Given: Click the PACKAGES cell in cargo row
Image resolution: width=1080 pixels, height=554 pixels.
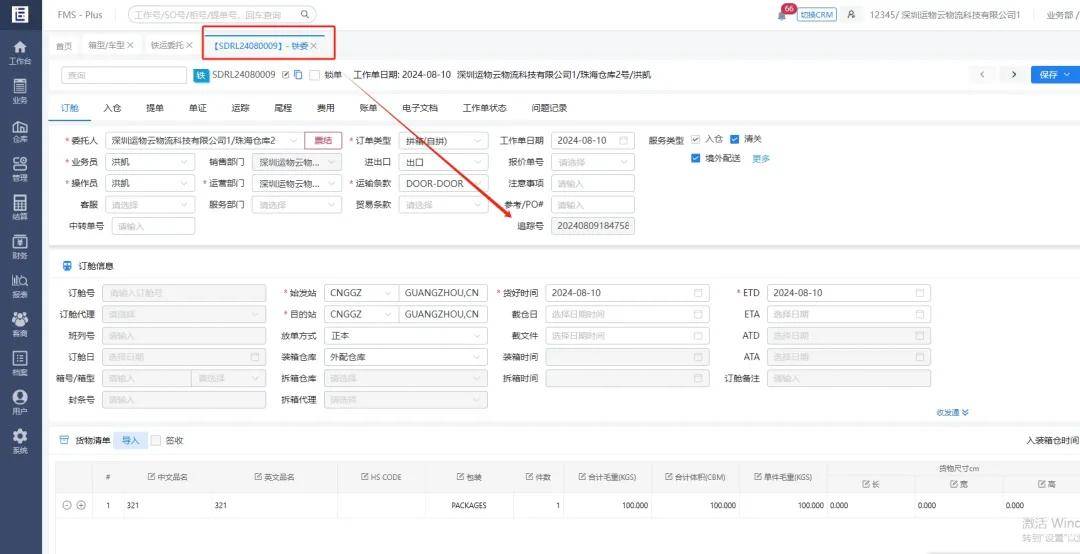Looking at the screenshot, I should [x=469, y=505].
